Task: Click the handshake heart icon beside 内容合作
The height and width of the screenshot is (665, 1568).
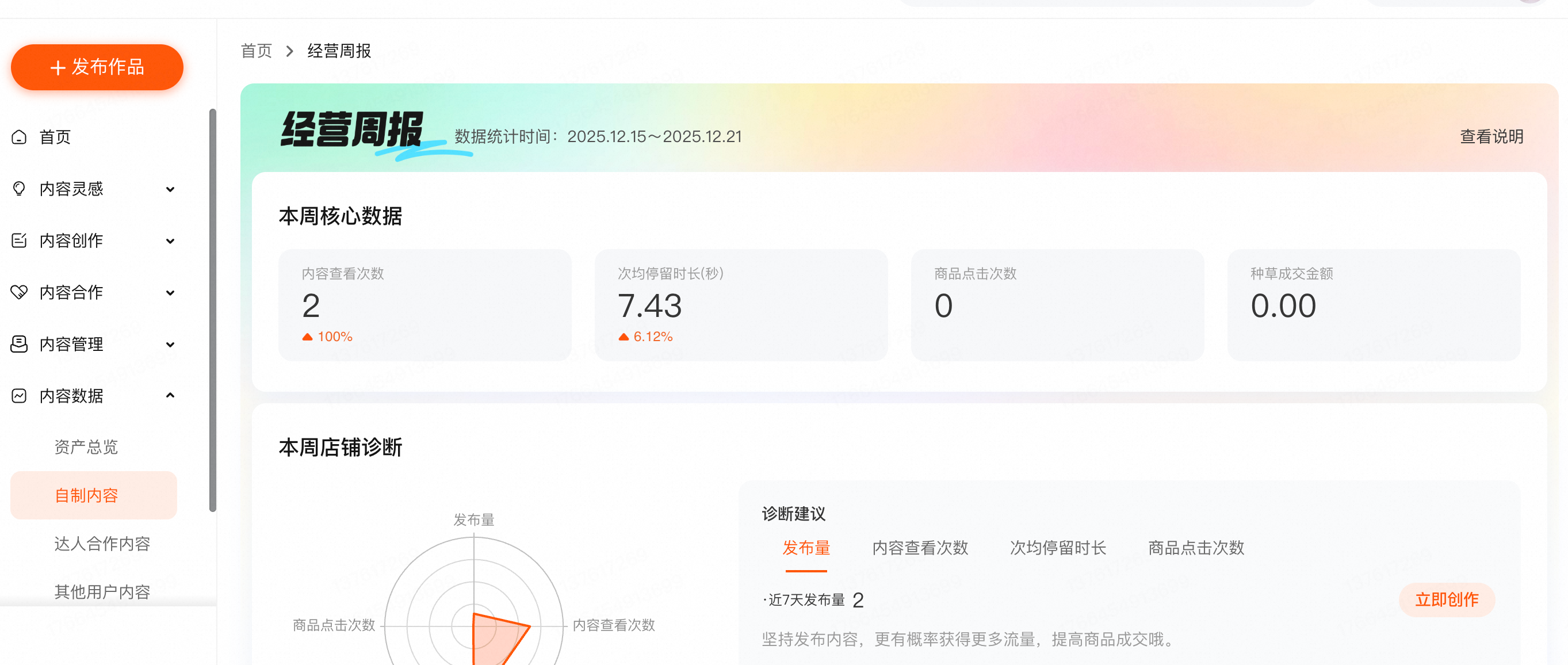Action: [20, 292]
